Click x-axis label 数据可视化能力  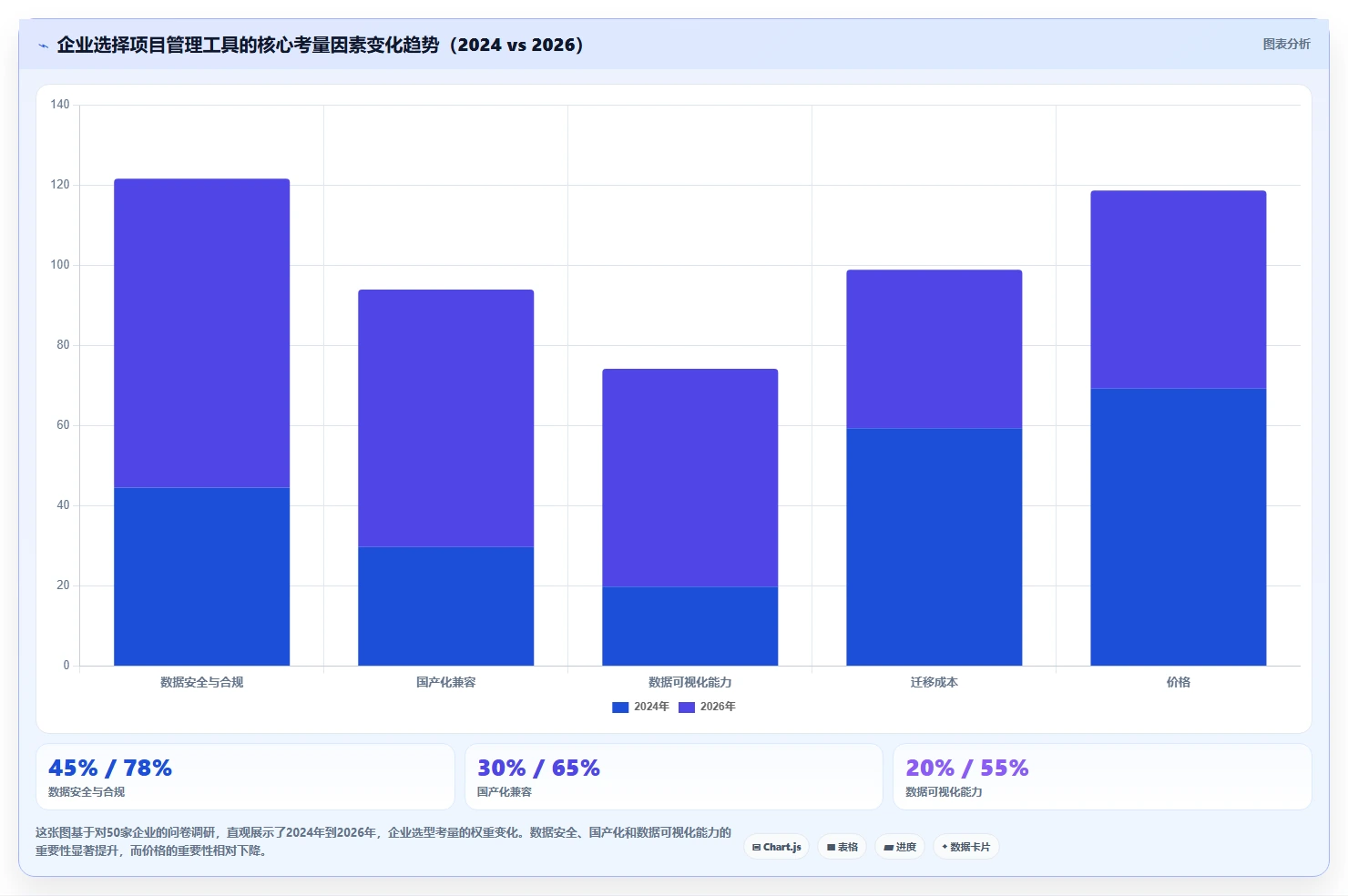coord(690,682)
